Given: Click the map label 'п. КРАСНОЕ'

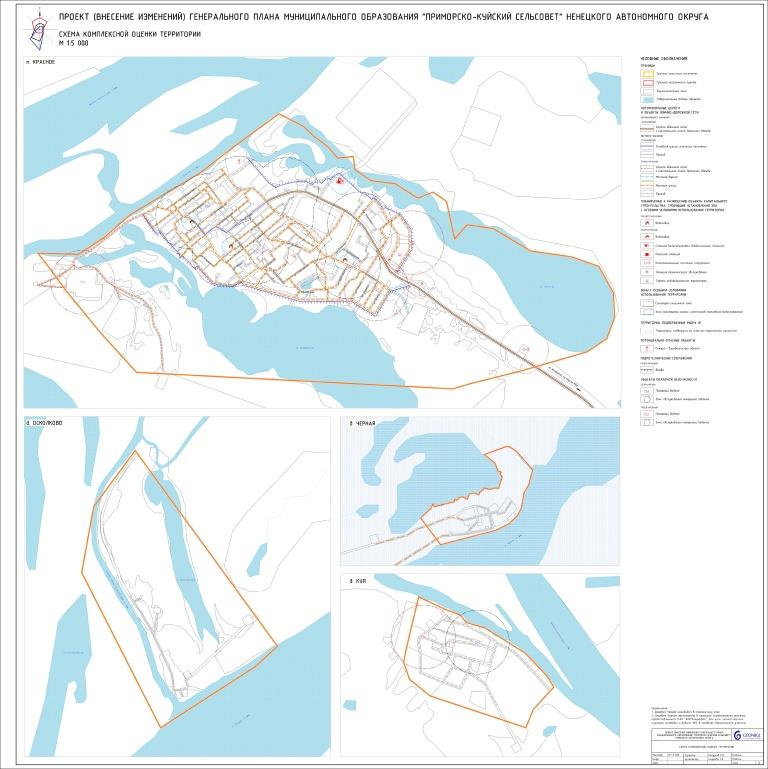Looking at the screenshot, I should [x=41, y=62].
